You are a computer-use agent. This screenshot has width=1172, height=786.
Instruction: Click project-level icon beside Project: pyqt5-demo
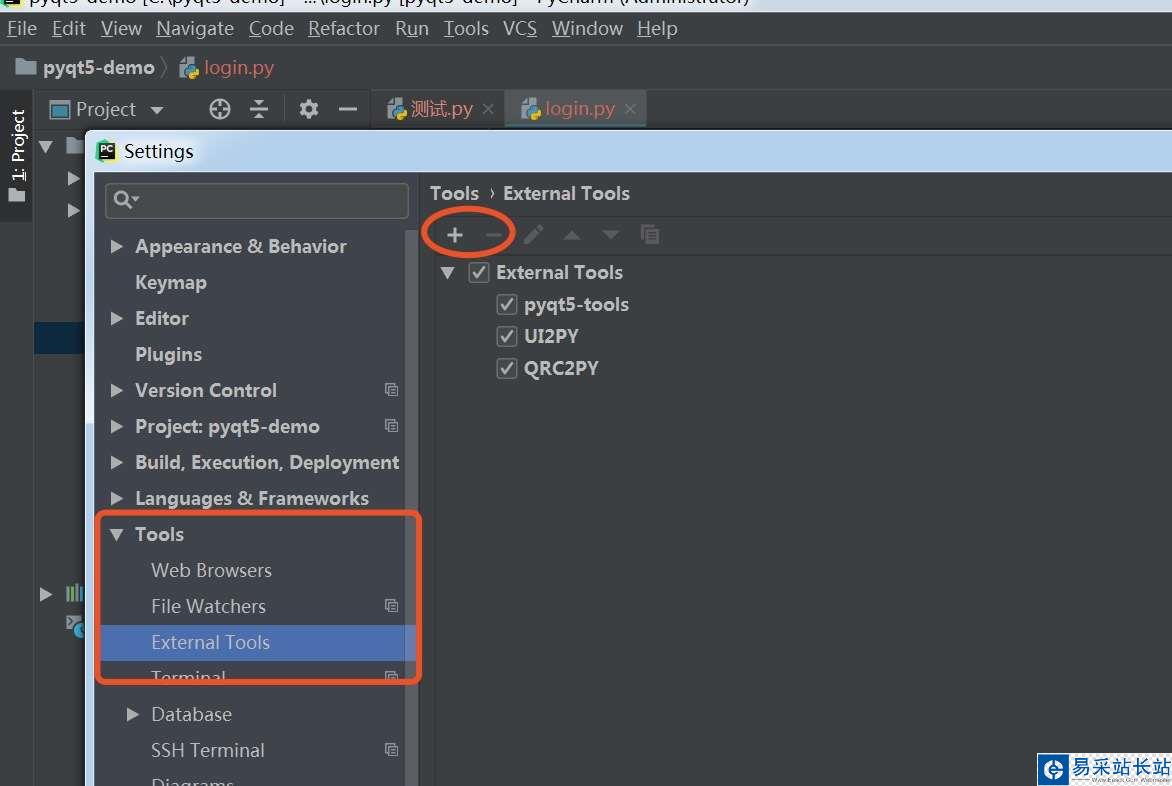point(391,426)
